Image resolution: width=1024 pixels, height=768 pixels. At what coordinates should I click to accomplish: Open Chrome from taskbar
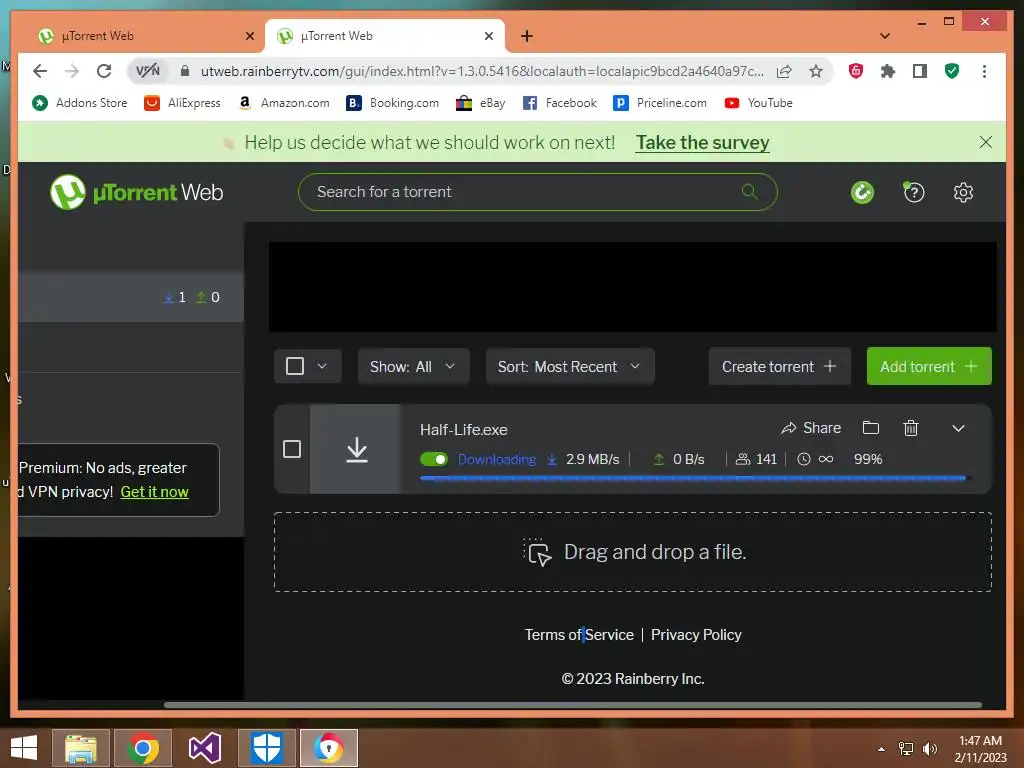coord(142,748)
